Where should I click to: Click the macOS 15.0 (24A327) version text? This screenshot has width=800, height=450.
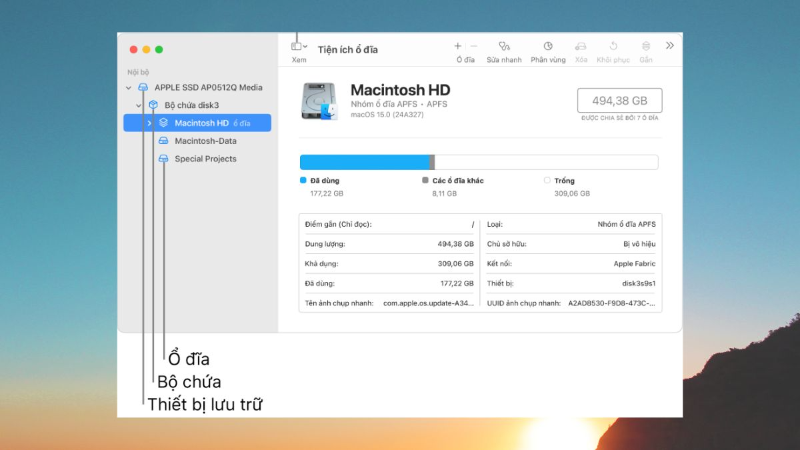(387, 115)
